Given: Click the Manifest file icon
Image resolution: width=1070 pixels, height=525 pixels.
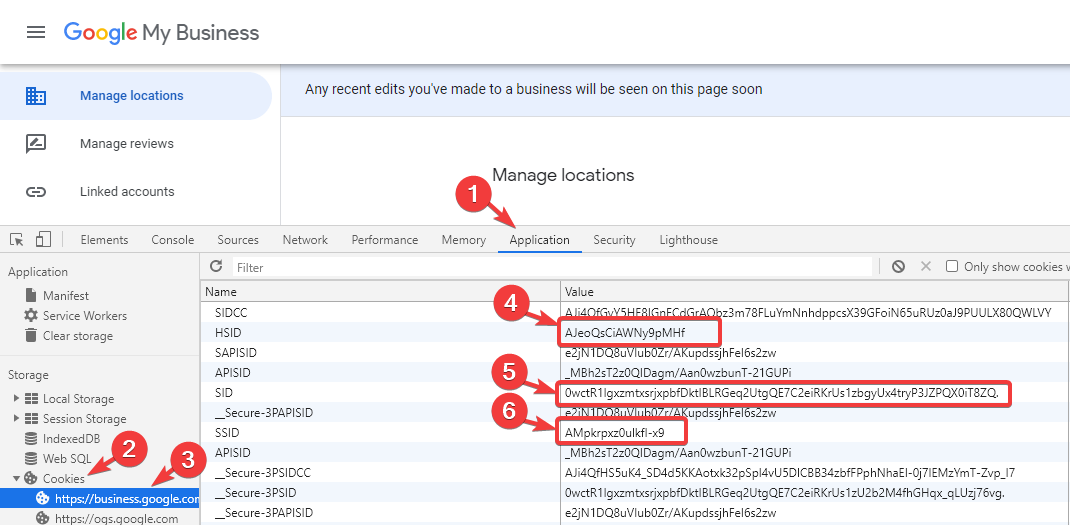Looking at the screenshot, I should pyautogui.click(x=31, y=295).
